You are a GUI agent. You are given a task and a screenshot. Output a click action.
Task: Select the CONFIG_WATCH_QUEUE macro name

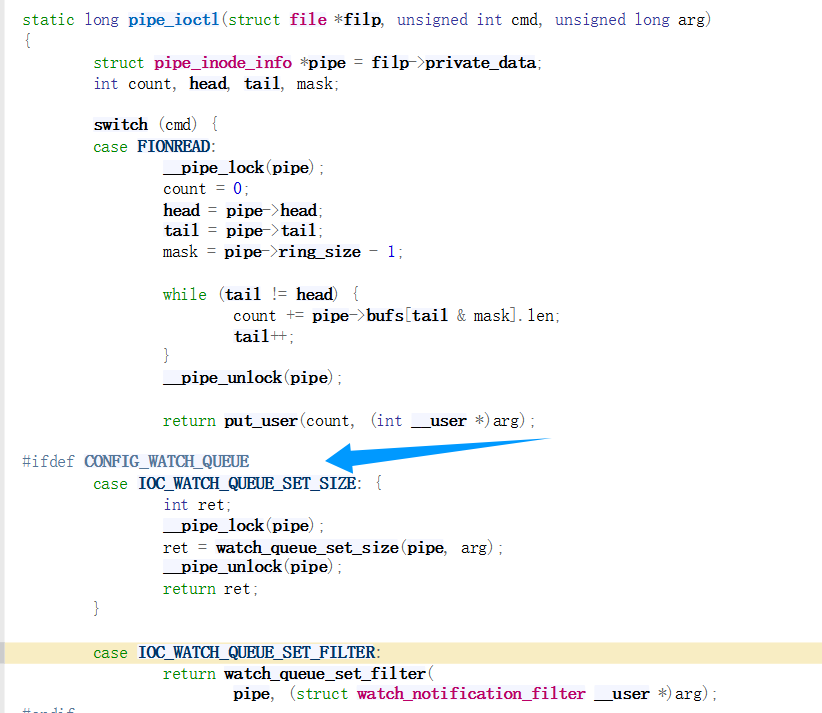pyautogui.click(x=167, y=462)
